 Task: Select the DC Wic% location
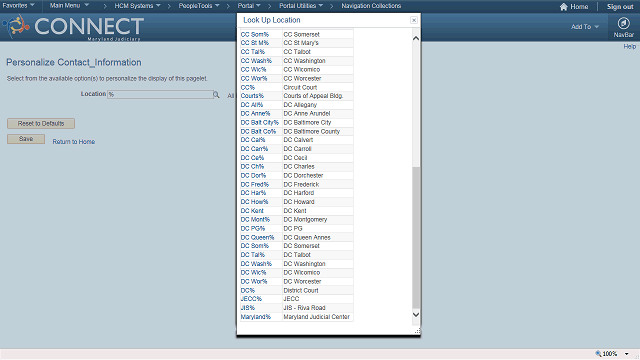(253, 273)
